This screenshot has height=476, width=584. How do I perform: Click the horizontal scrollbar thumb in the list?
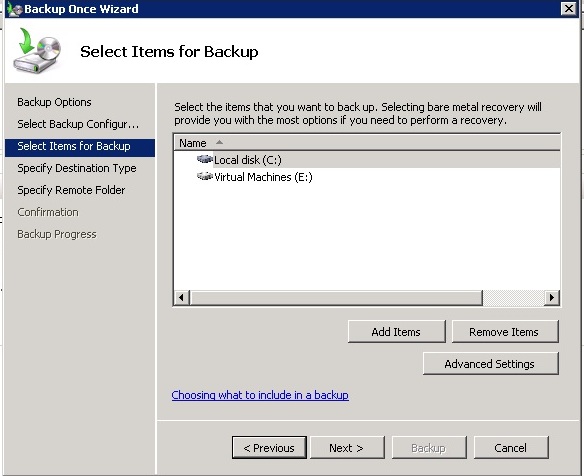coord(336,298)
